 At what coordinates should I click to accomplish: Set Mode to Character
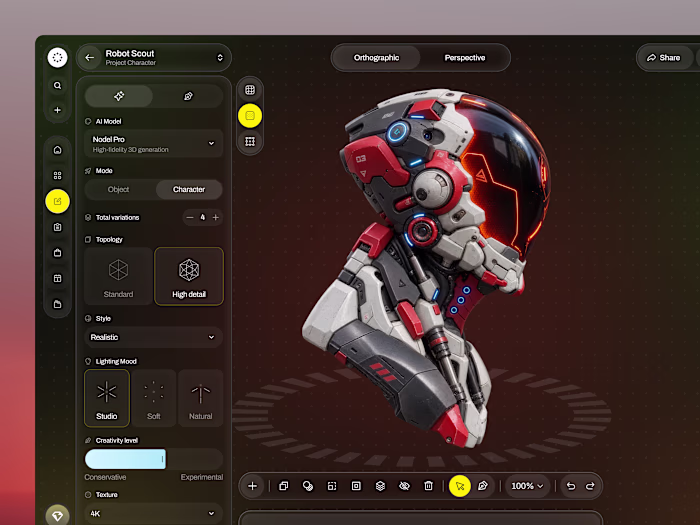[189, 189]
